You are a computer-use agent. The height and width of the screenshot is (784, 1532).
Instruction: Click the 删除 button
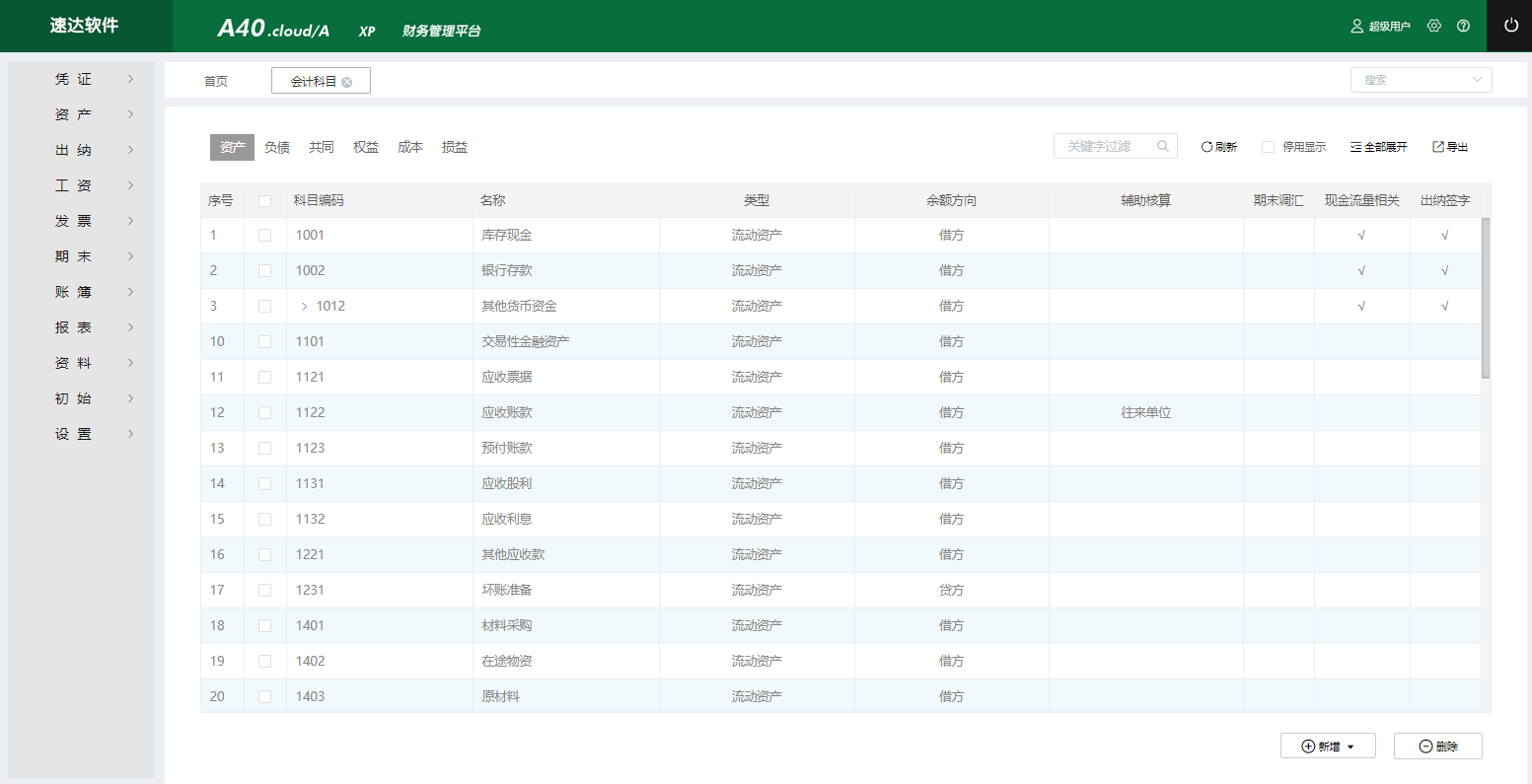pyautogui.click(x=1438, y=746)
